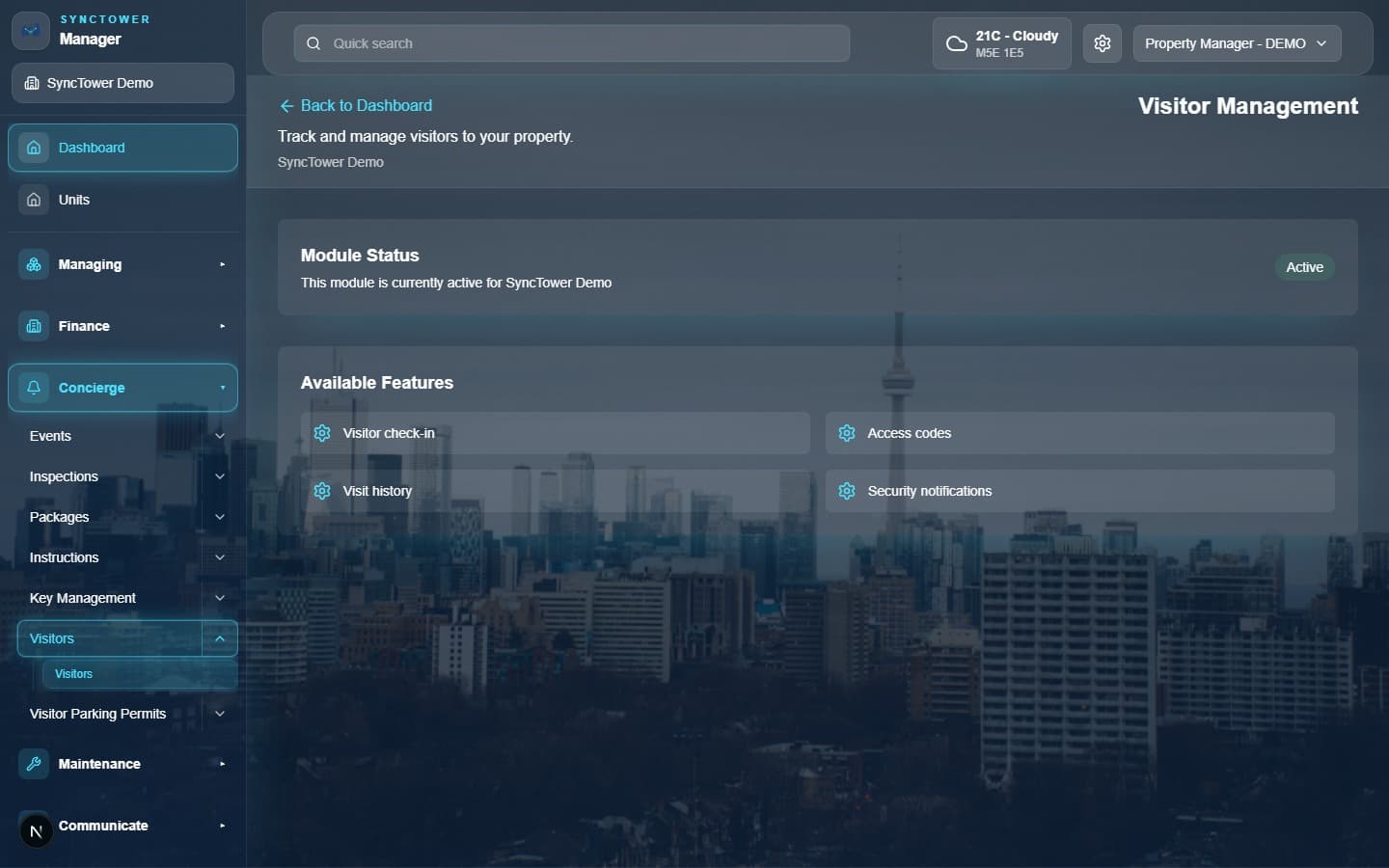This screenshot has height=868, width=1389.
Task: Expand the Communicate menu arrow
Action: point(222,826)
